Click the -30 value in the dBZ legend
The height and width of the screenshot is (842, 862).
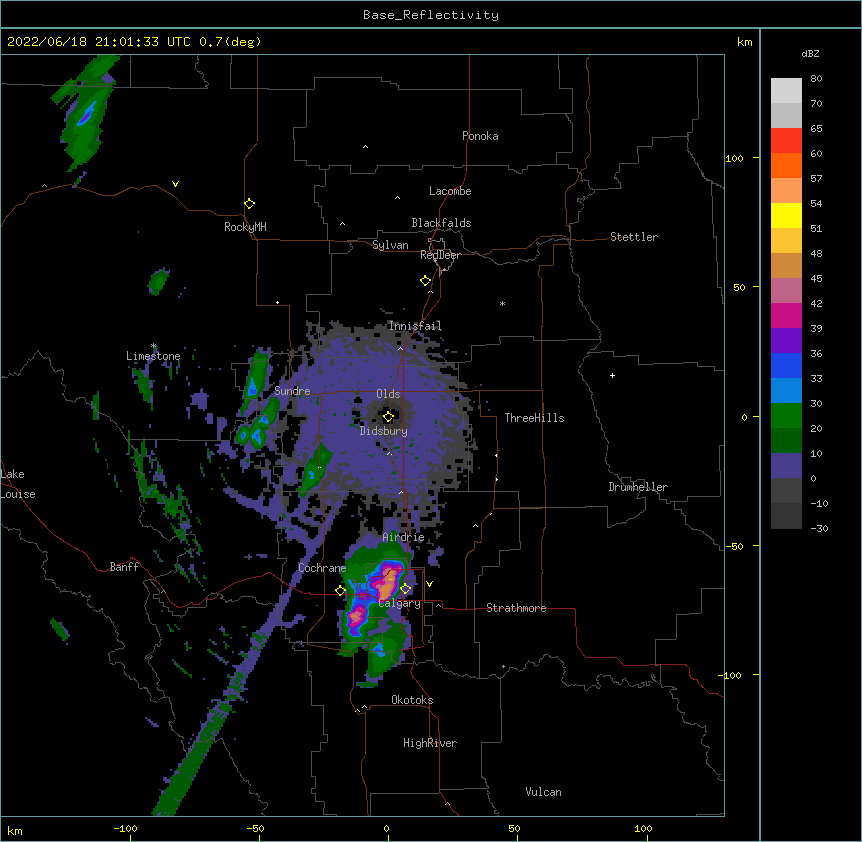pyautogui.click(x=819, y=528)
